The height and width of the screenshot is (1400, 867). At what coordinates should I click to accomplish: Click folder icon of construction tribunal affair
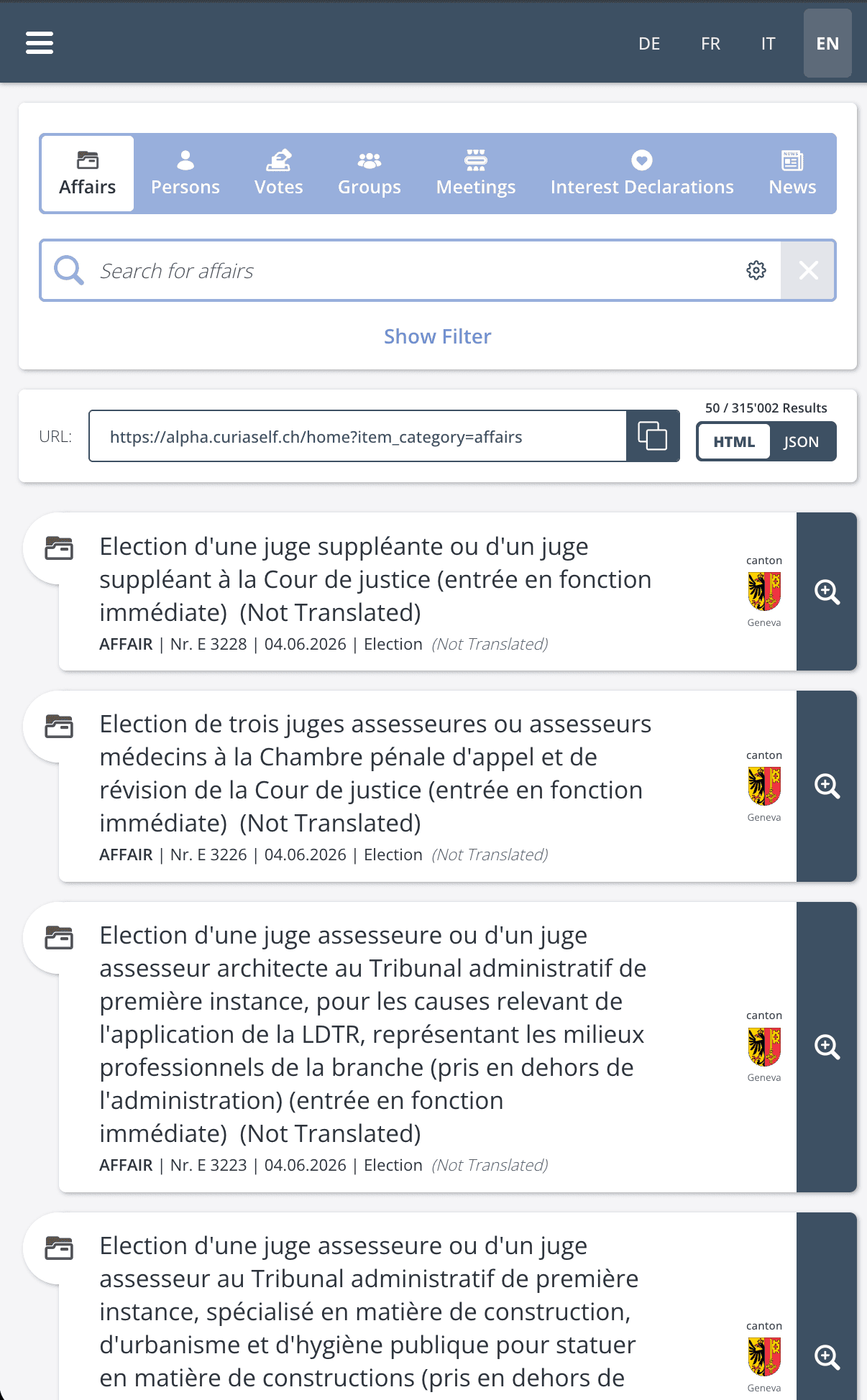coord(59,1248)
